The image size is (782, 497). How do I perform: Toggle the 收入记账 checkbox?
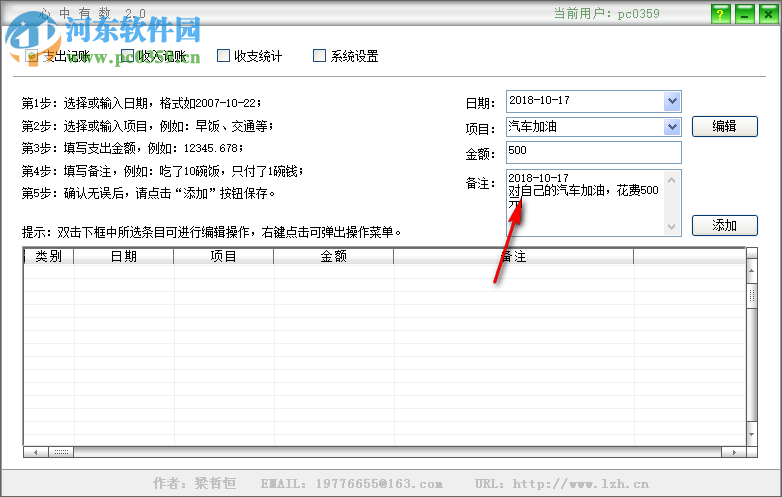128,56
